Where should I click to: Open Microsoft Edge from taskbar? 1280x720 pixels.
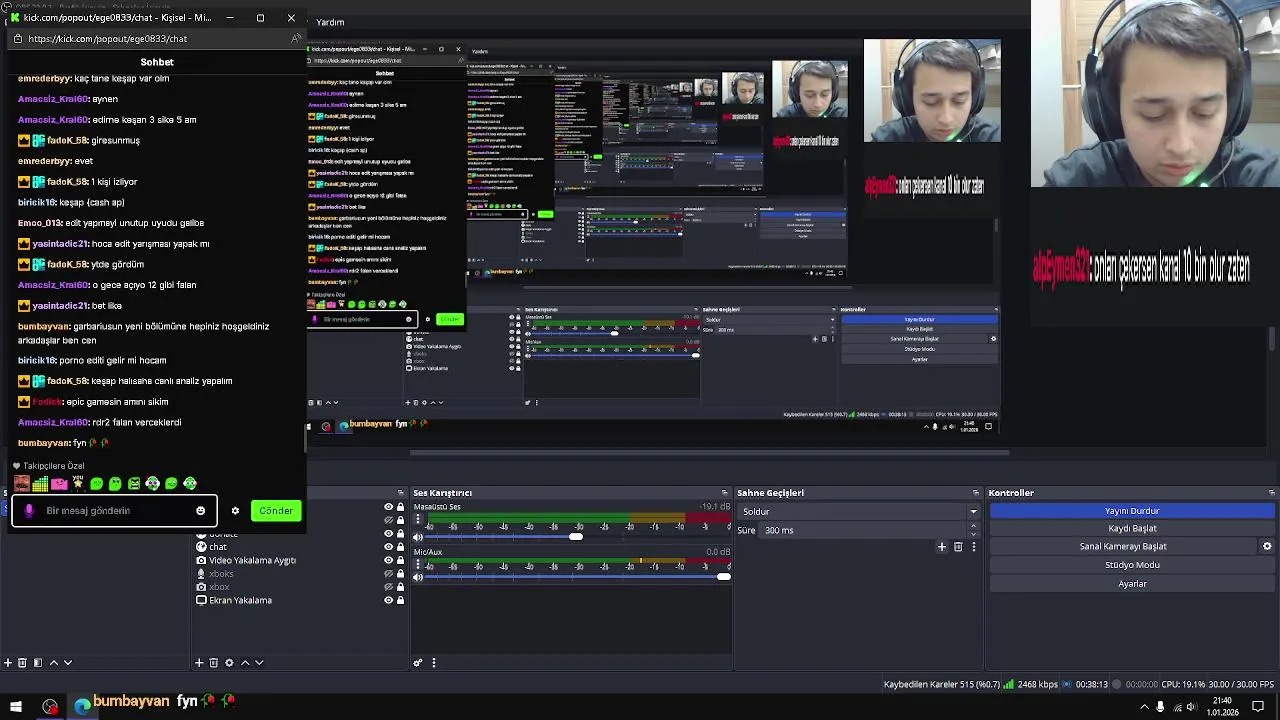pos(82,707)
